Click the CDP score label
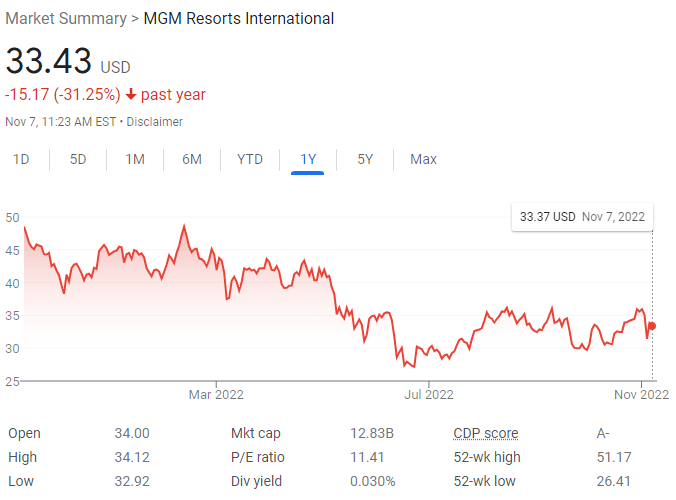The width and height of the screenshot is (676, 500). tap(486, 433)
